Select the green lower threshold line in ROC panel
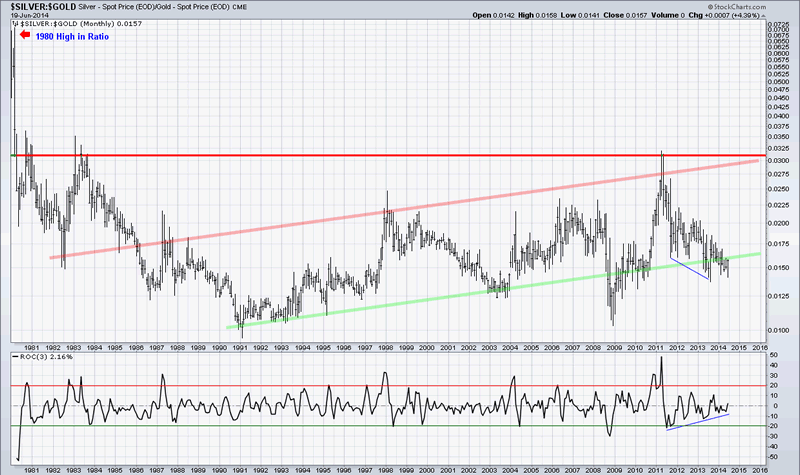 tap(400, 426)
